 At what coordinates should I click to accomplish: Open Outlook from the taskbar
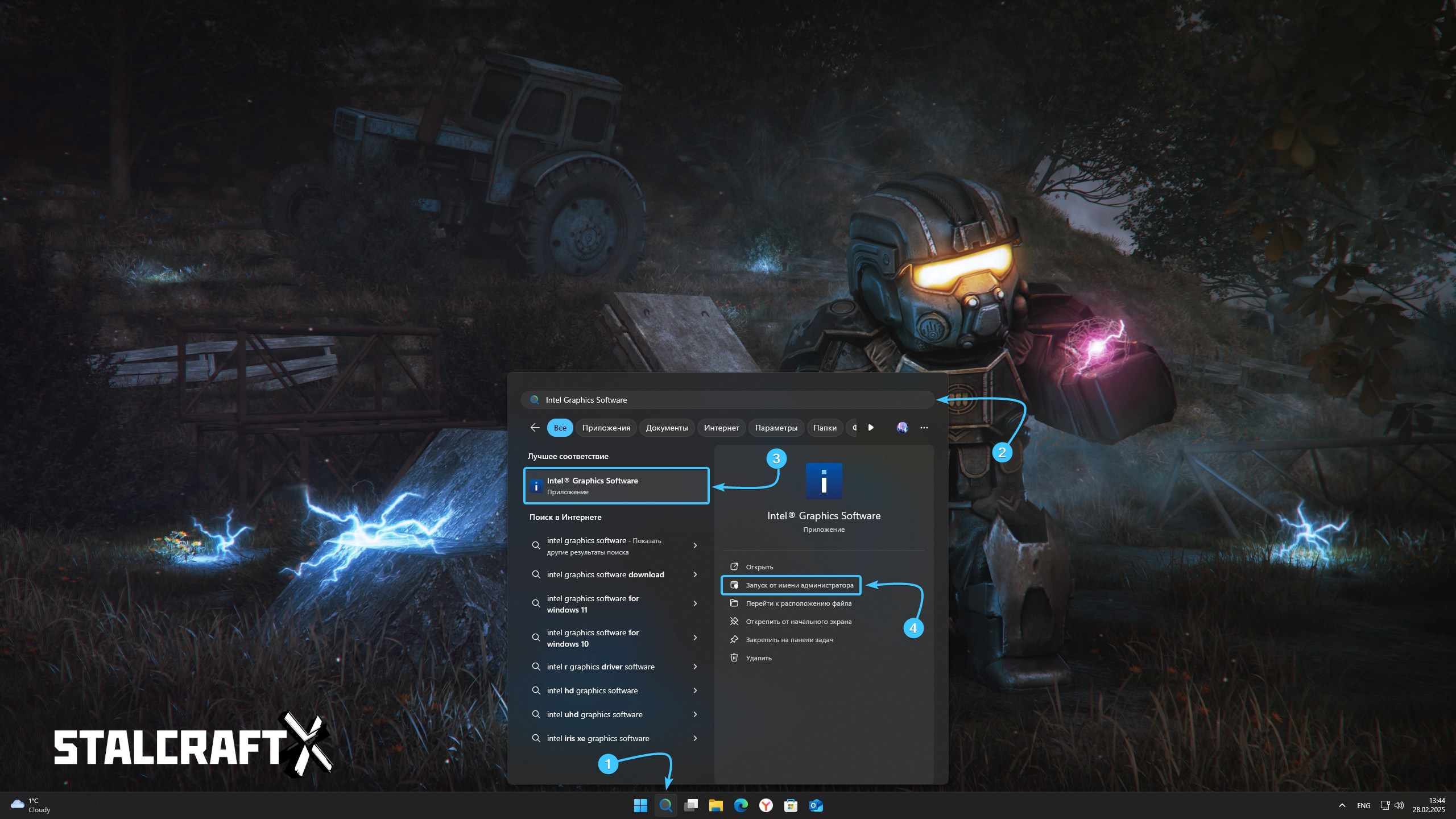coord(816,805)
